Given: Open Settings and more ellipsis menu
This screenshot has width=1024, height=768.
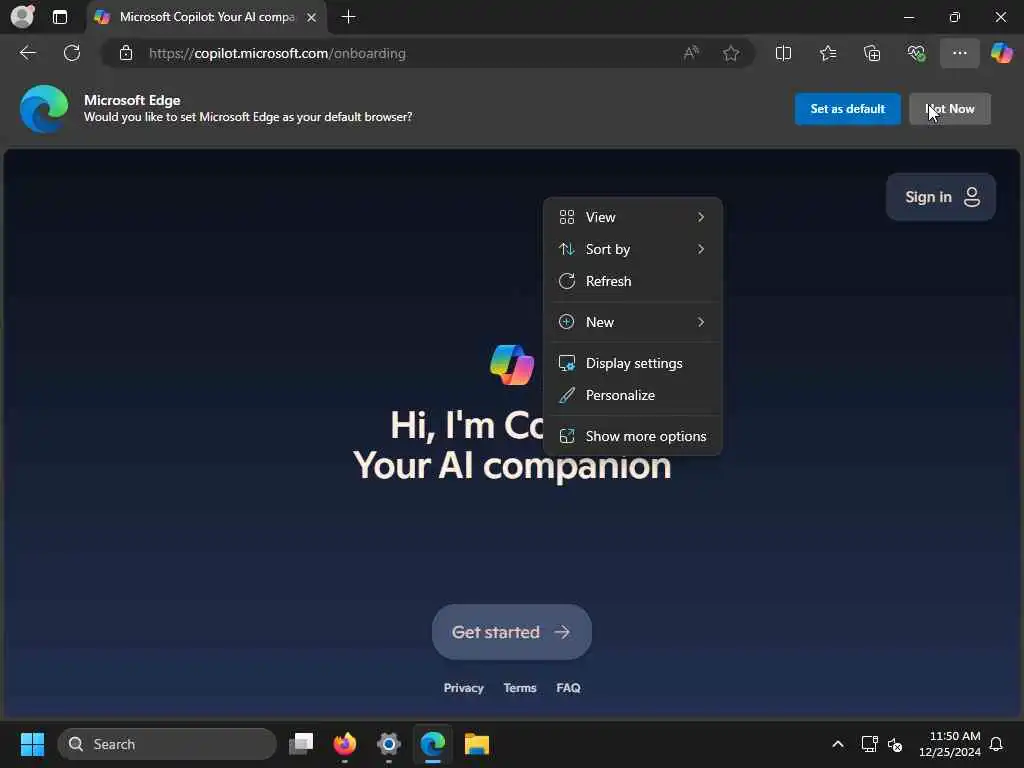Looking at the screenshot, I should (959, 53).
